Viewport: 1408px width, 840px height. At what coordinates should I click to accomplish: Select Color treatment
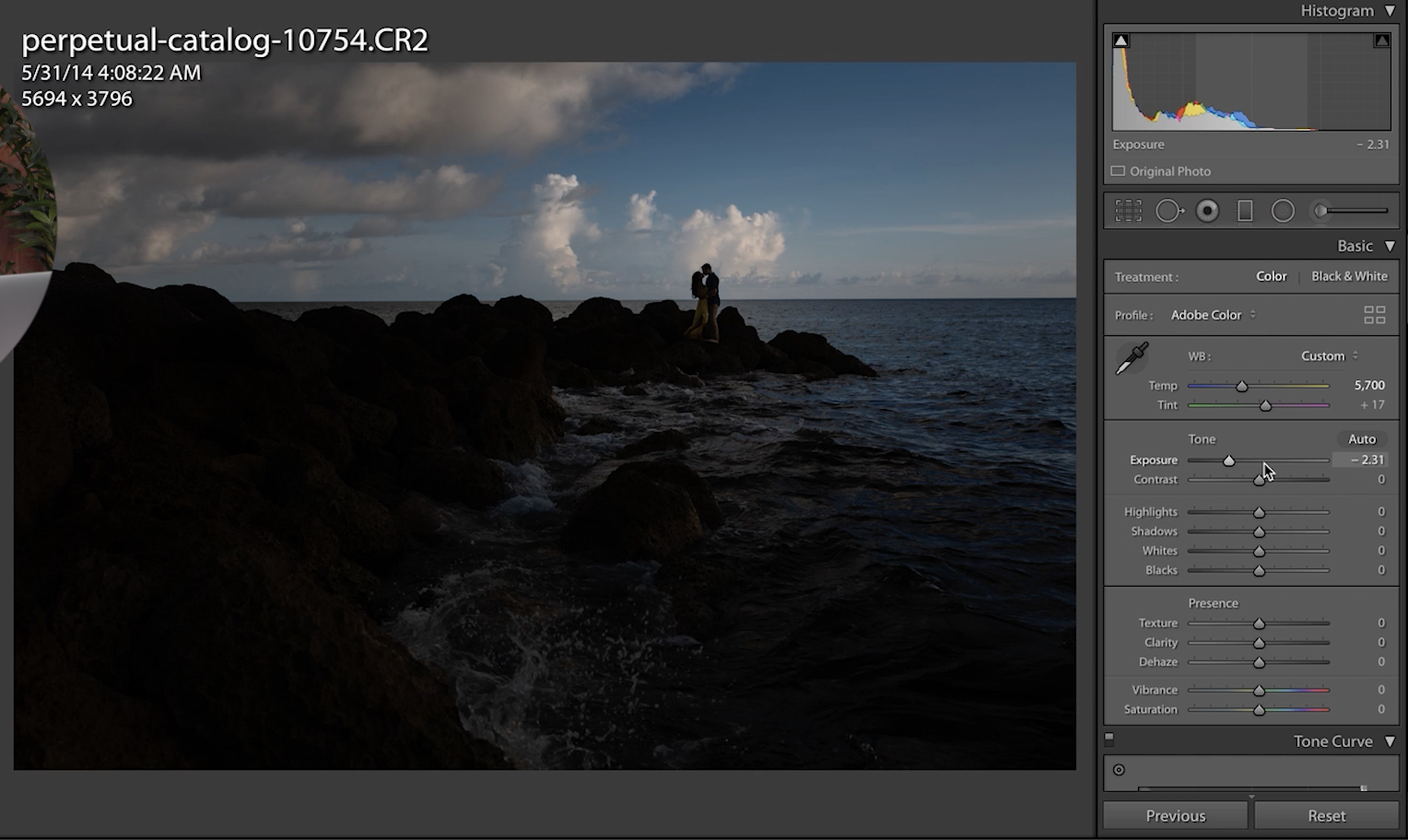click(1271, 276)
